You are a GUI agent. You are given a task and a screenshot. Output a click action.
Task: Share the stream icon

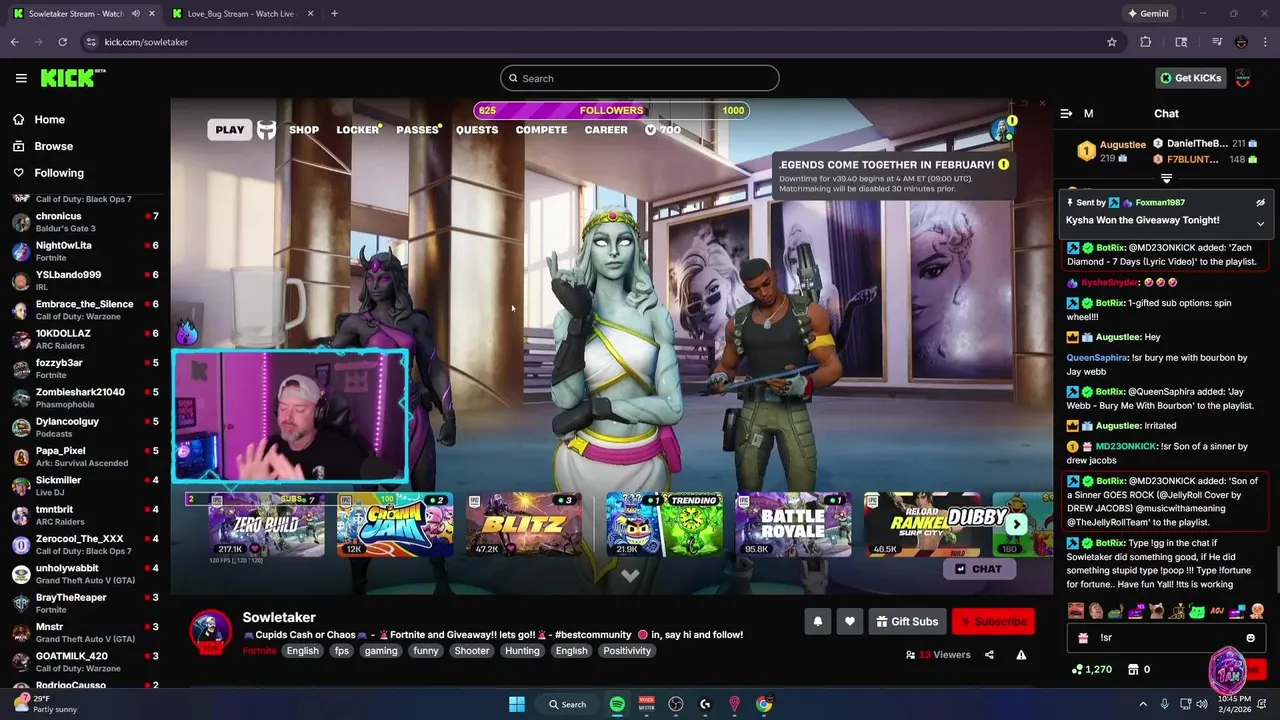[989, 655]
